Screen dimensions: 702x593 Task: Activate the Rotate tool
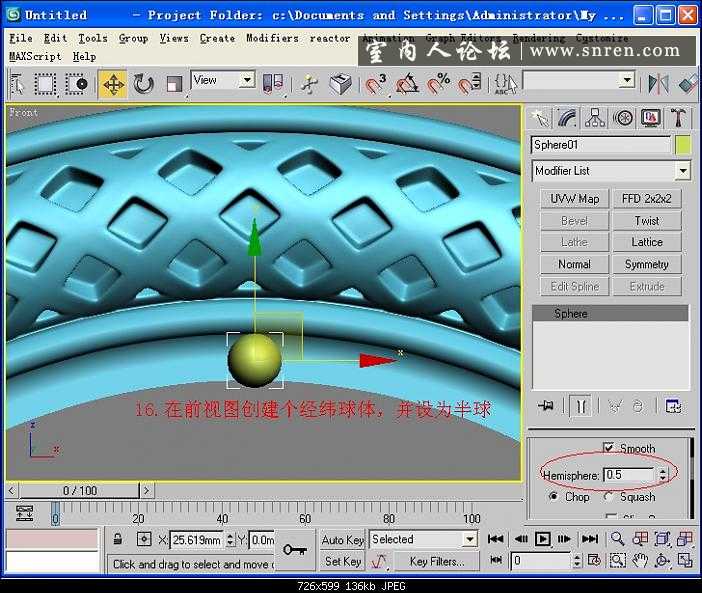144,84
